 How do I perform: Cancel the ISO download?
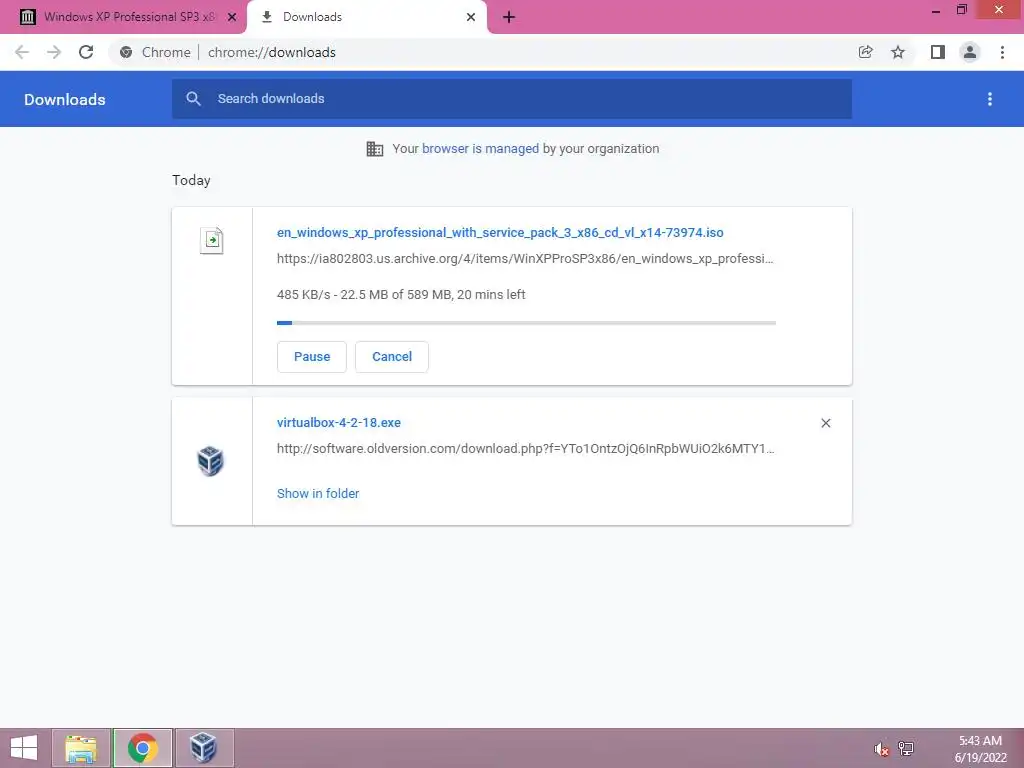(x=392, y=357)
